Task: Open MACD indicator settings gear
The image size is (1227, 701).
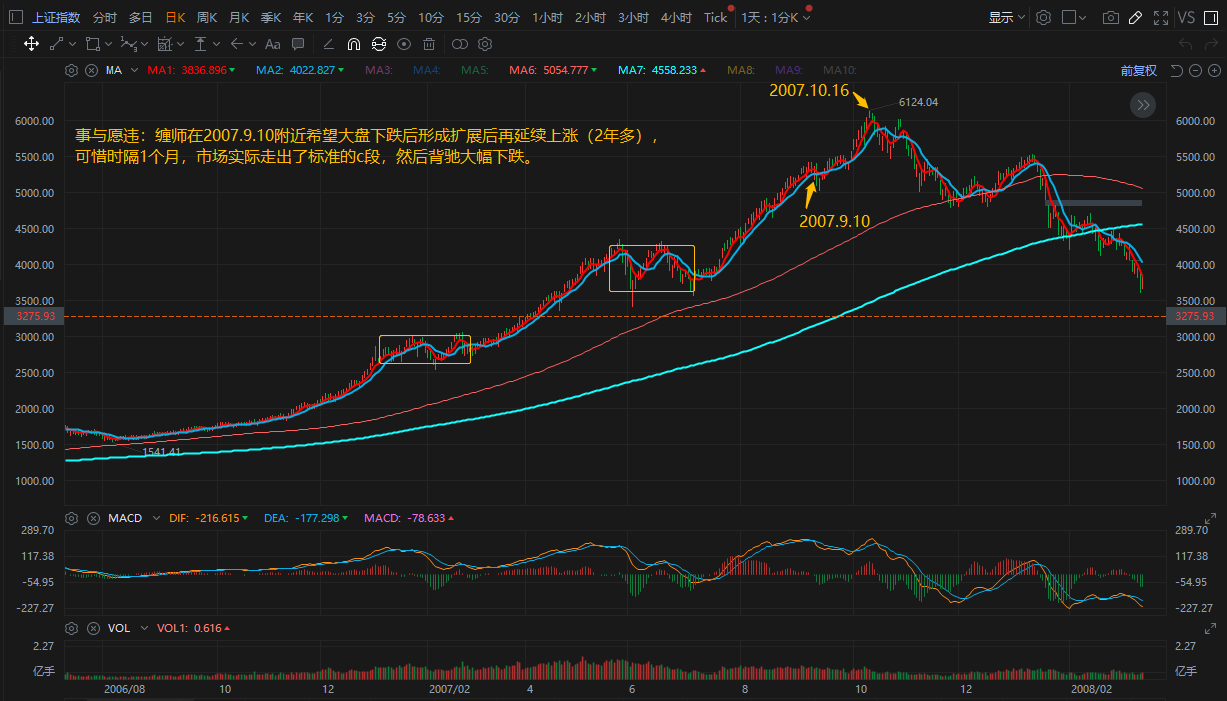Action: click(71, 518)
